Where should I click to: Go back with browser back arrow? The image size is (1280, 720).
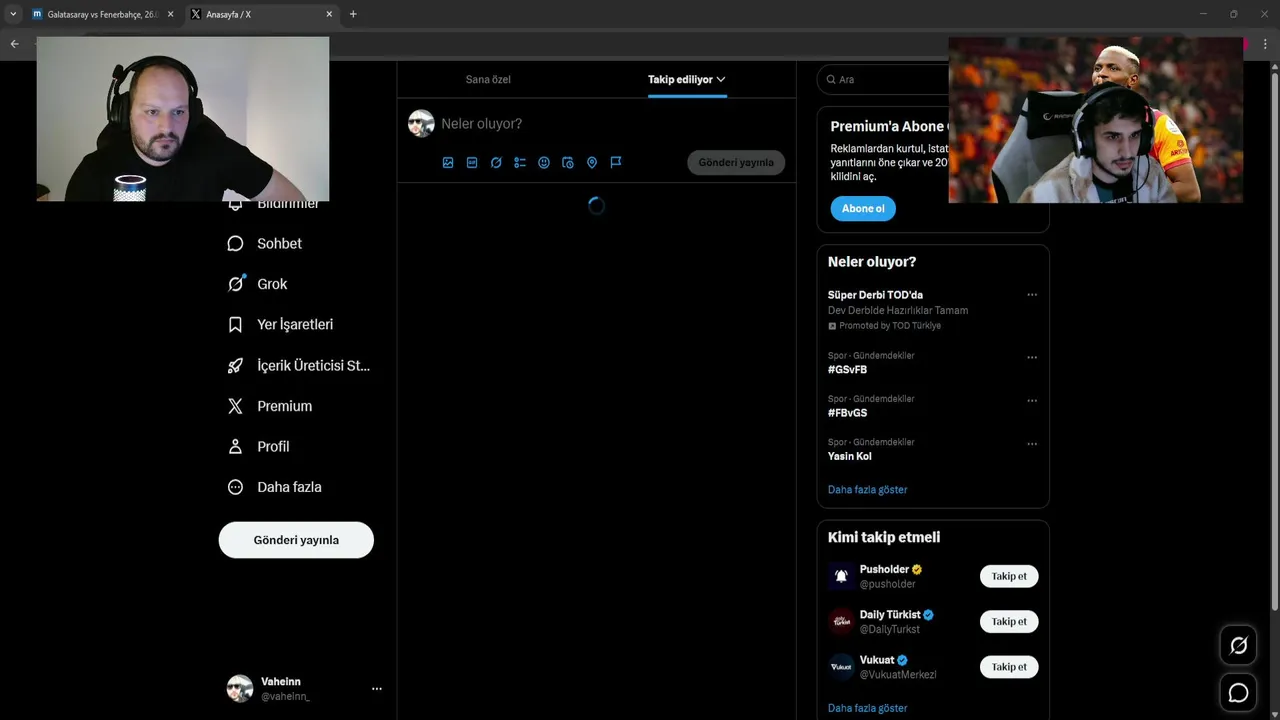click(x=14, y=44)
